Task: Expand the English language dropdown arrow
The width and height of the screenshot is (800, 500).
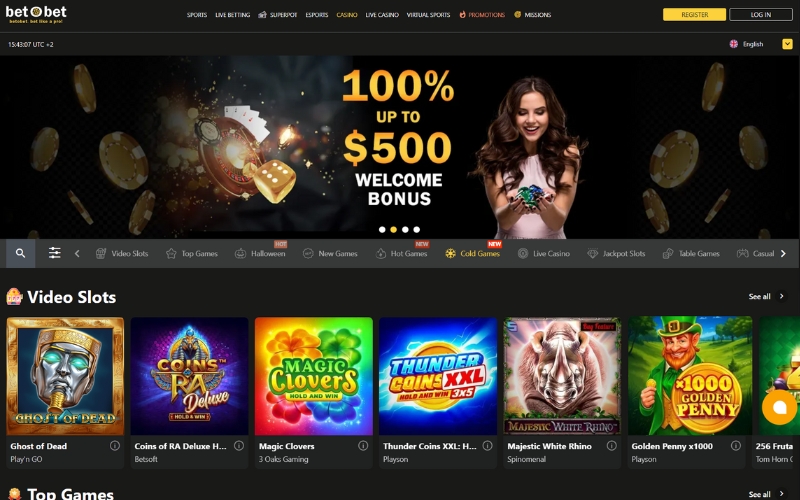Action: click(787, 44)
